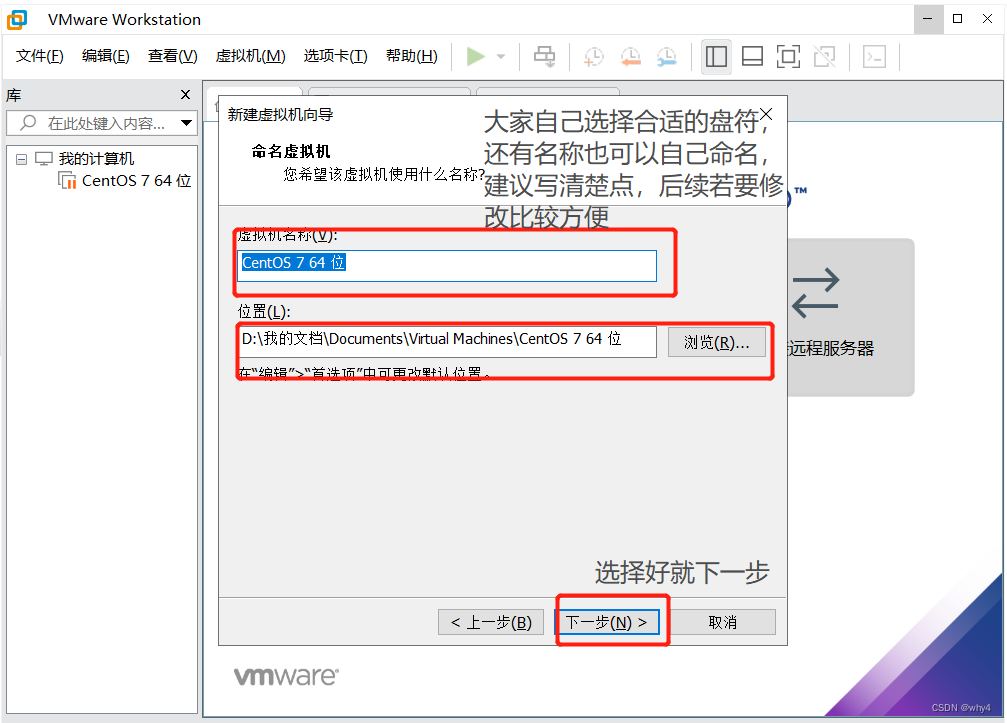Open the 选项卡(T) menu

click(335, 56)
